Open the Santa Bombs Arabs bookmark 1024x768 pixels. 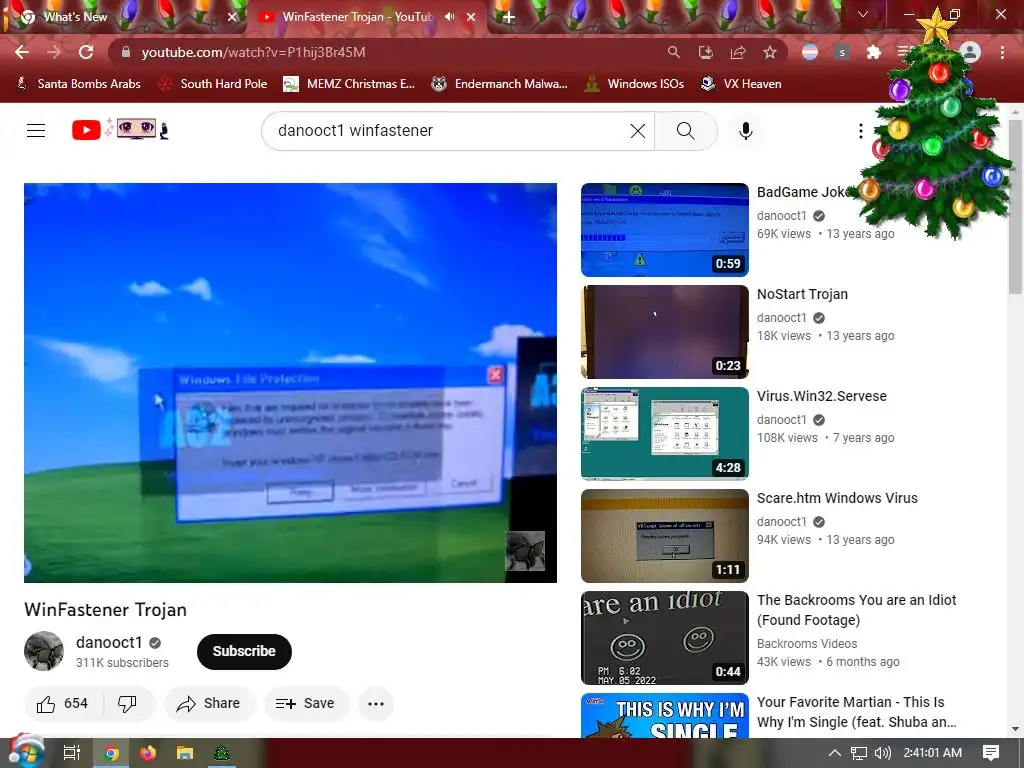click(78, 84)
